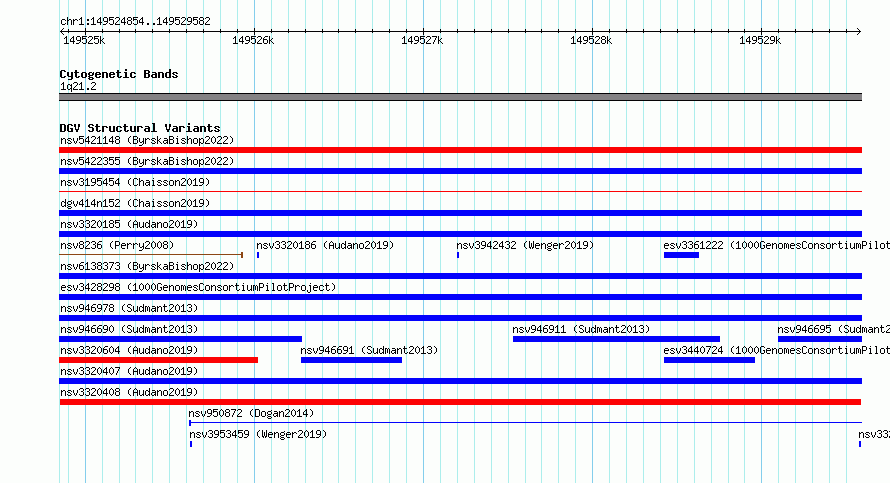The image size is (890, 483).
Task: Open variant label nsv946690 (Sudmant2013)
Action: [x=129, y=329]
